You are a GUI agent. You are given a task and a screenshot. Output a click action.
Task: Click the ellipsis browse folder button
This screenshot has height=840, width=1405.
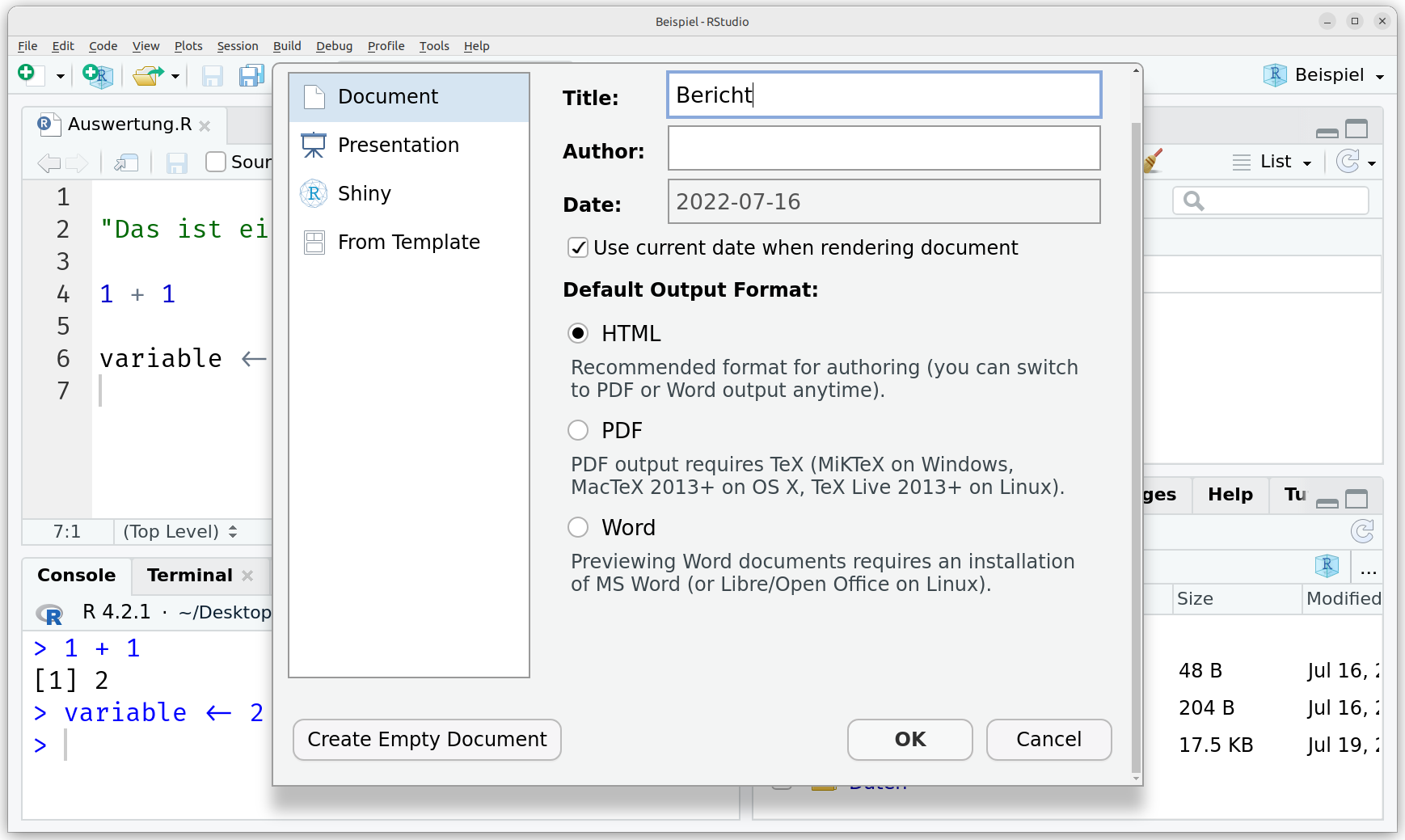coord(1368,571)
